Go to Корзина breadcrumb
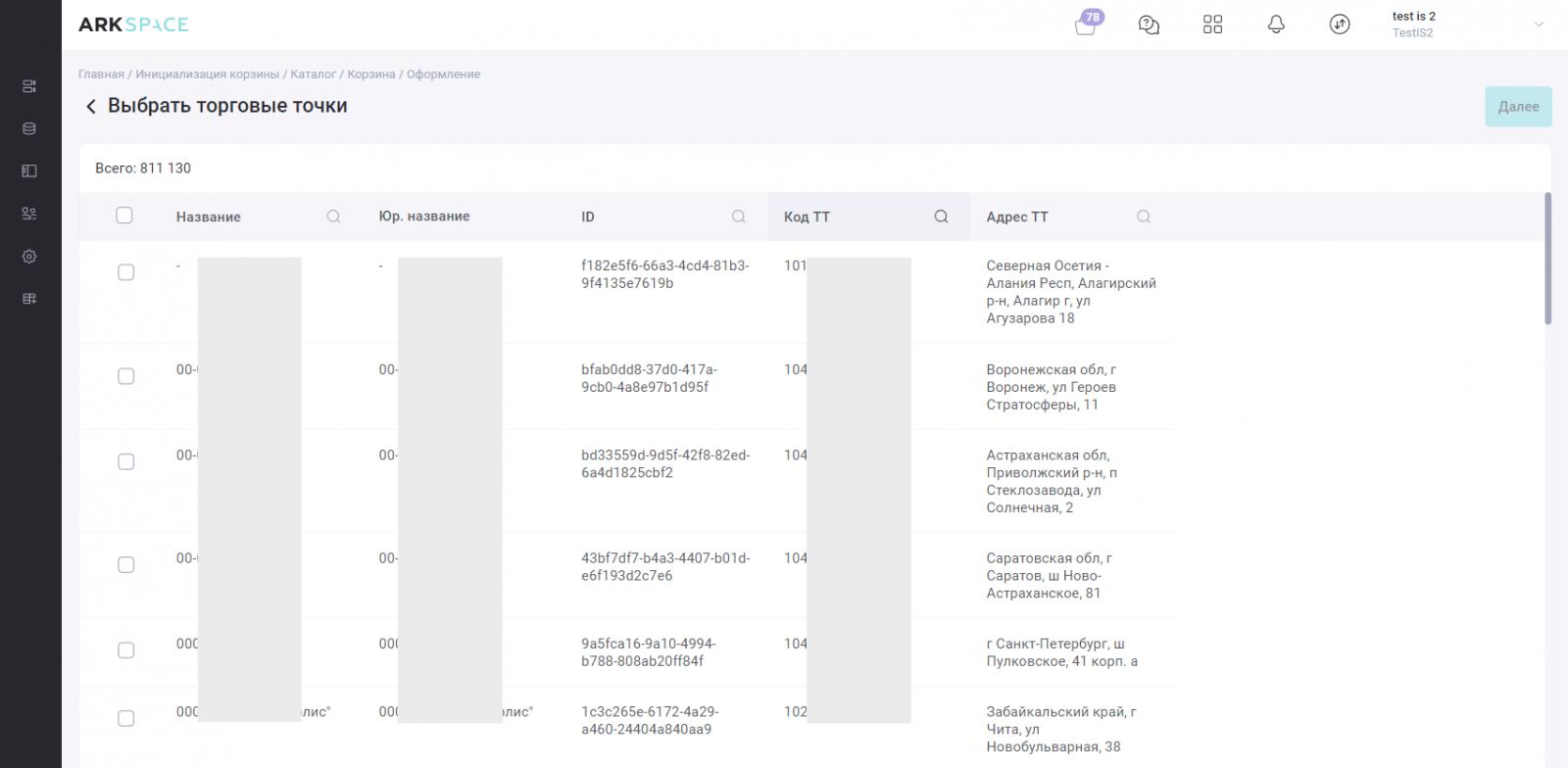This screenshot has height=768, width=1568. [371, 74]
